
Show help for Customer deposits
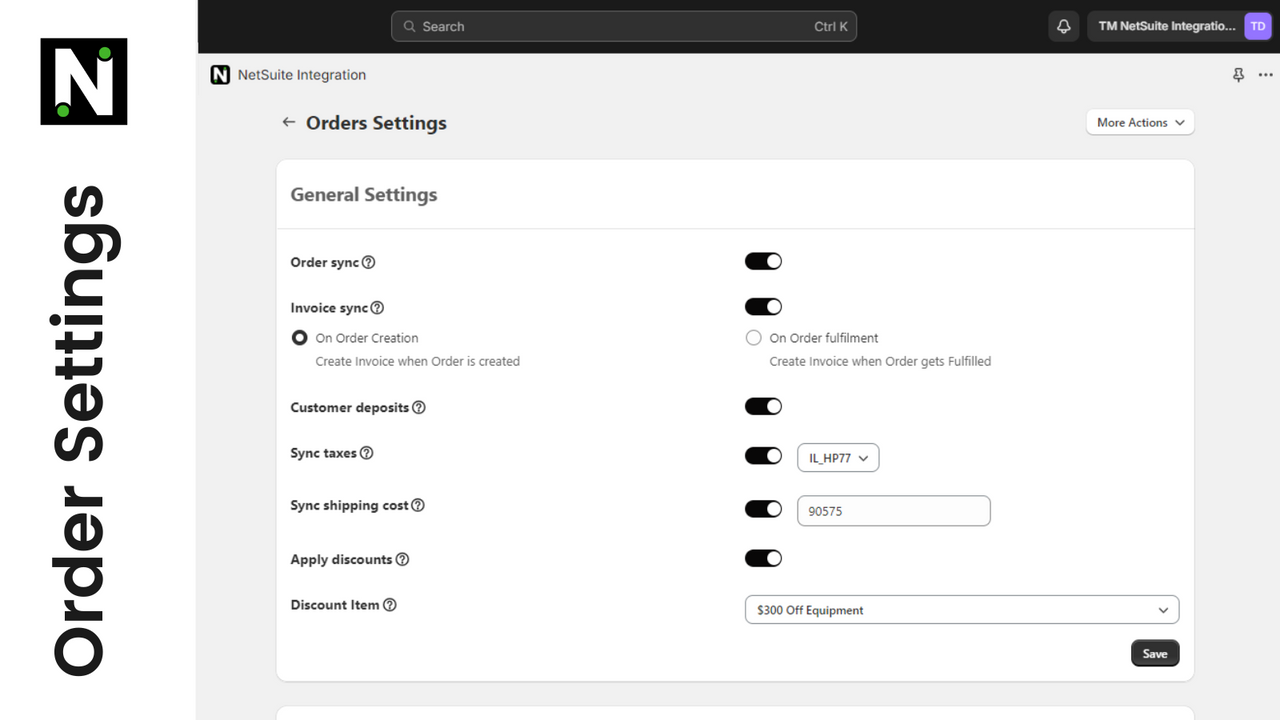(419, 407)
